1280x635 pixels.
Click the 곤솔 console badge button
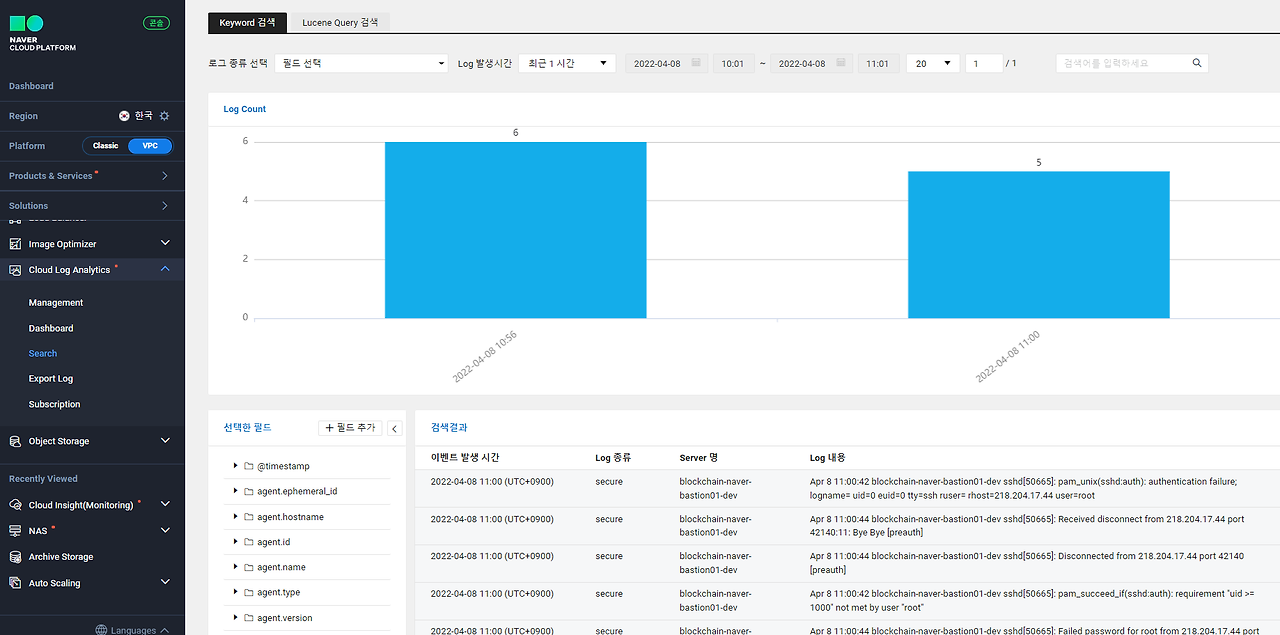[x=157, y=23]
